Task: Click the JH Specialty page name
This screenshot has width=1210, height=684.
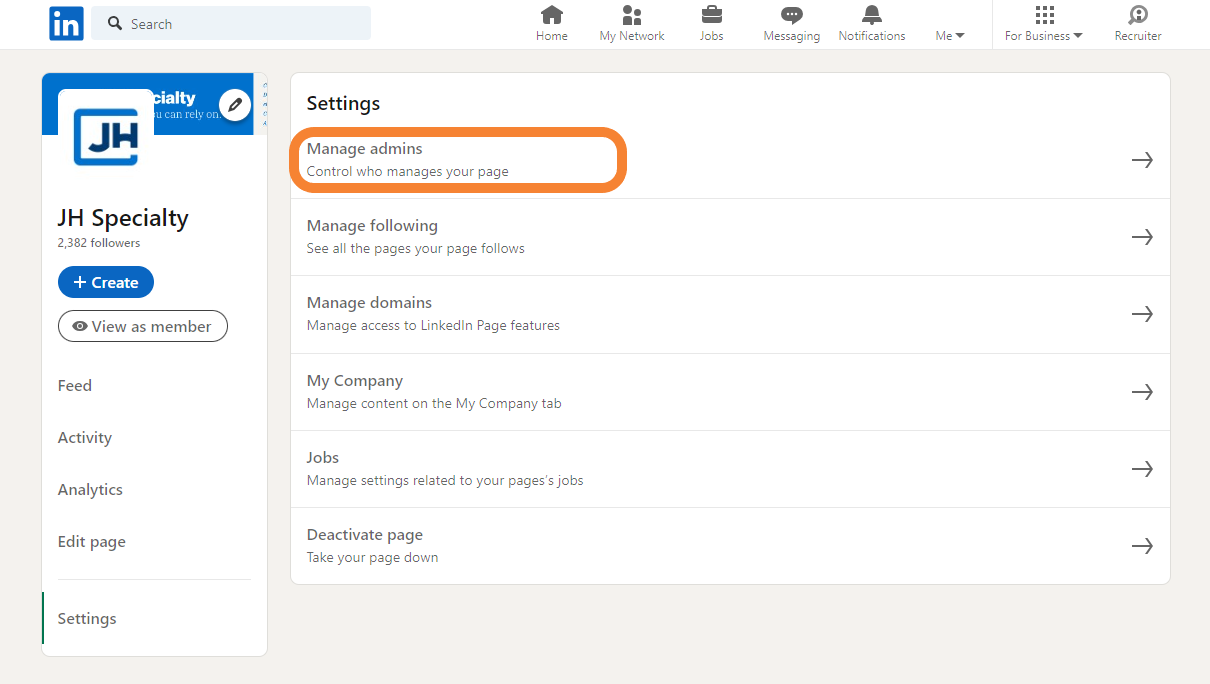Action: pos(123,218)
